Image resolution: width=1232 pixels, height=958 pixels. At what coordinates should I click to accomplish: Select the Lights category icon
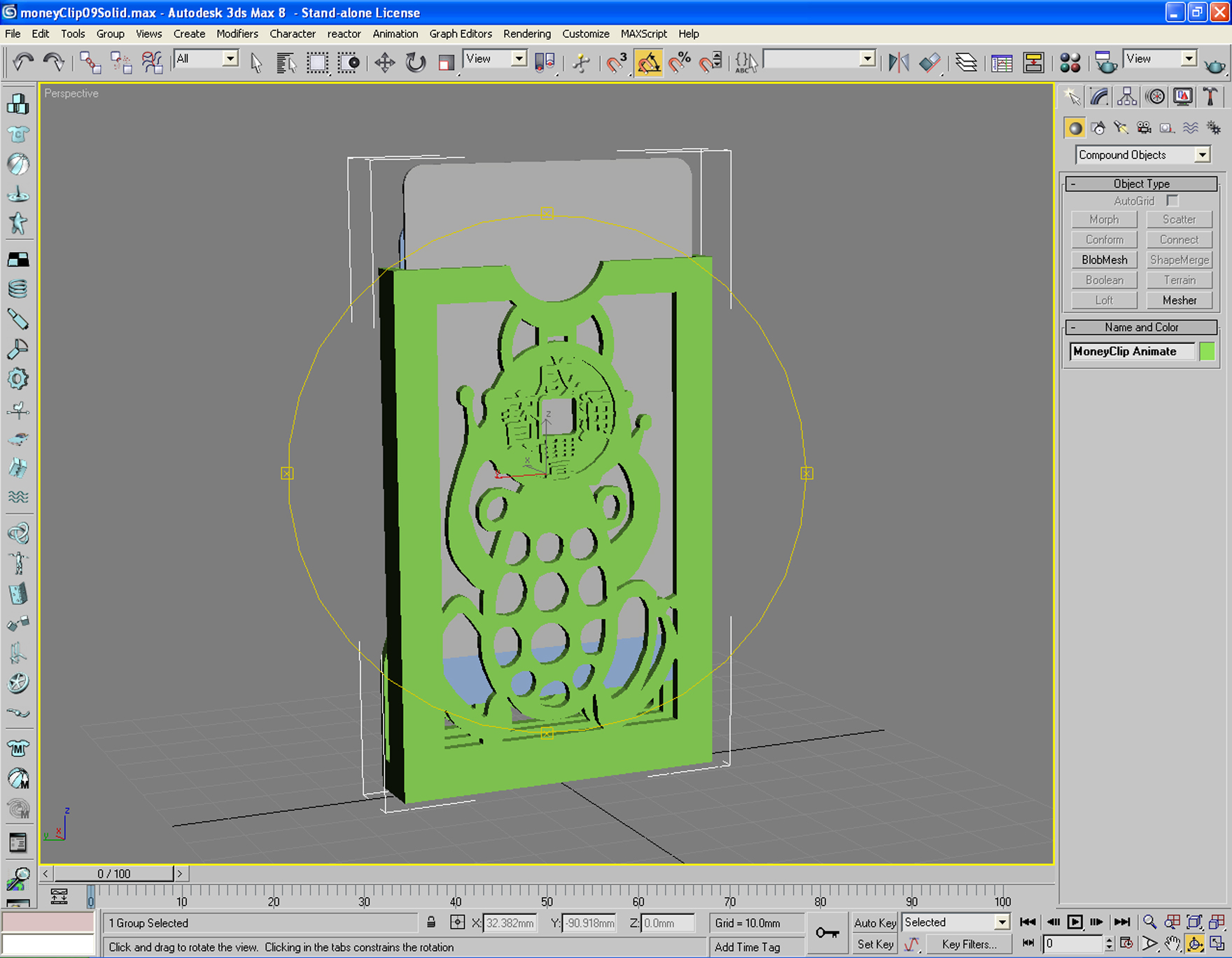coord(1121,127)
